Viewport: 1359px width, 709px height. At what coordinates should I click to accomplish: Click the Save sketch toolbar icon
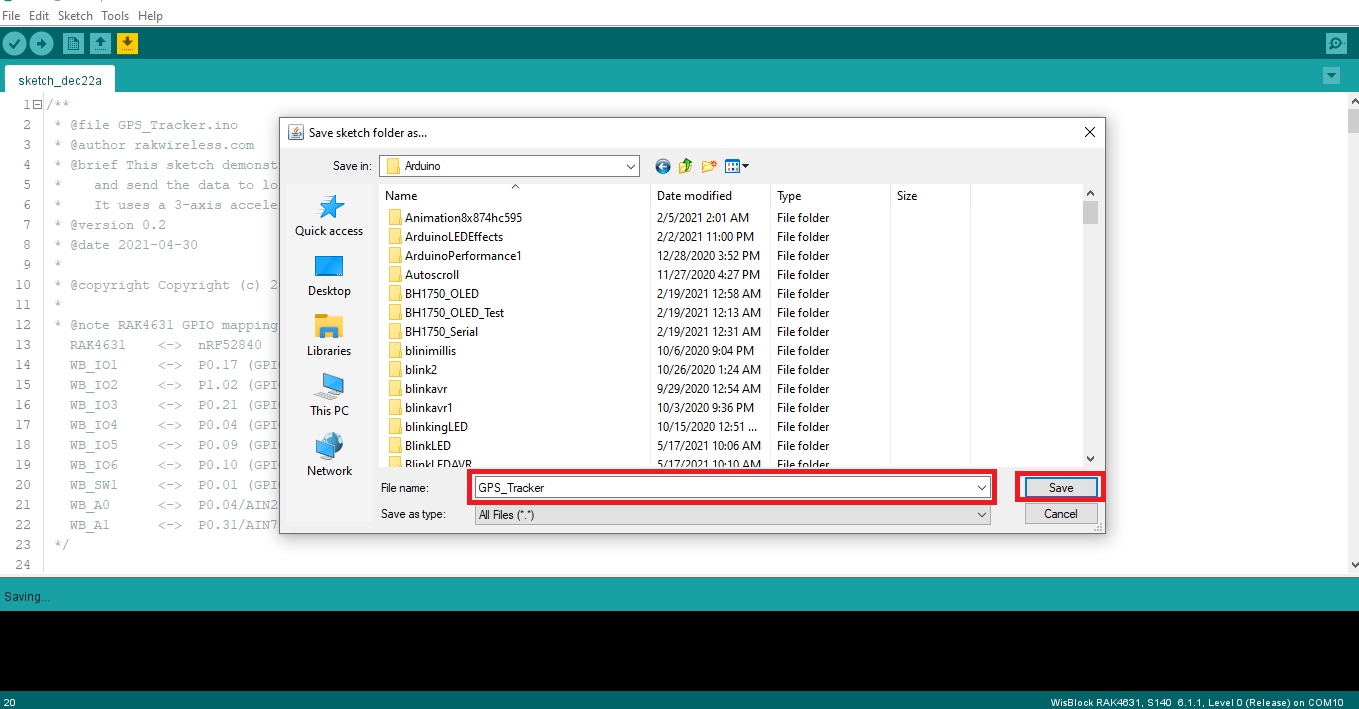click(127, 43)
